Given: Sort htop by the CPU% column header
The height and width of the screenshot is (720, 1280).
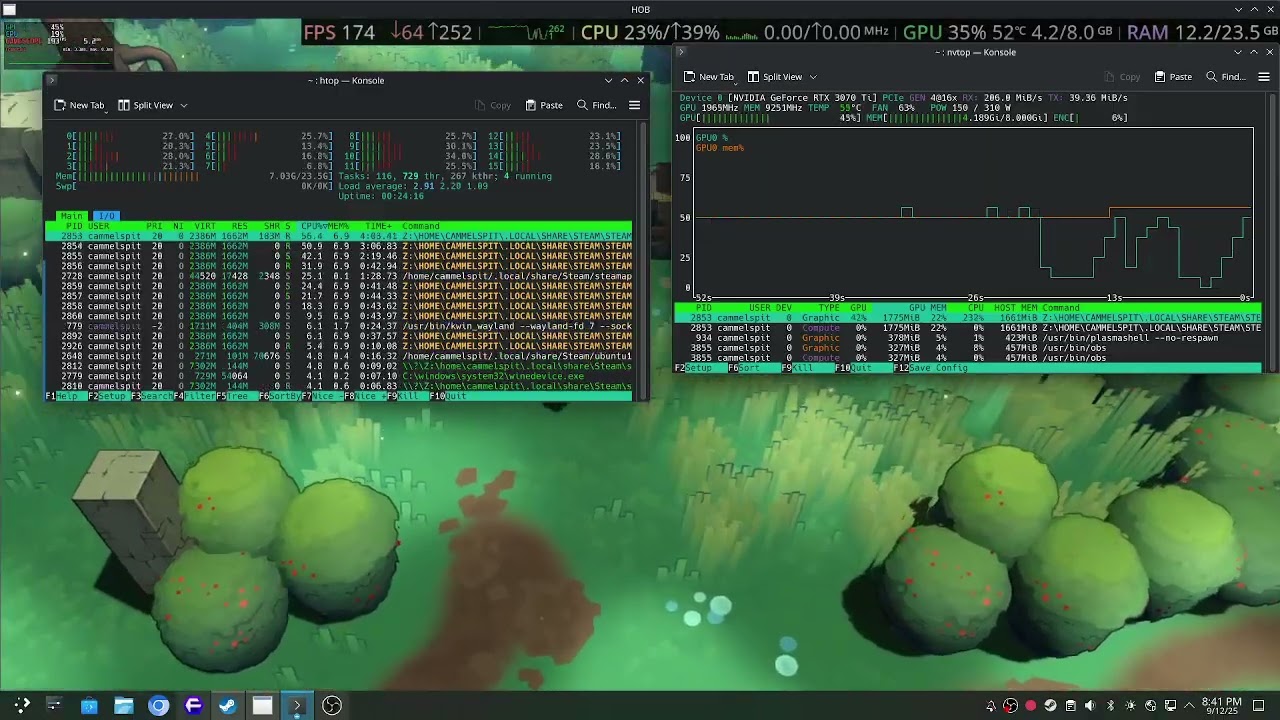Looking at the screenshot, I should [x=313, y=226].
